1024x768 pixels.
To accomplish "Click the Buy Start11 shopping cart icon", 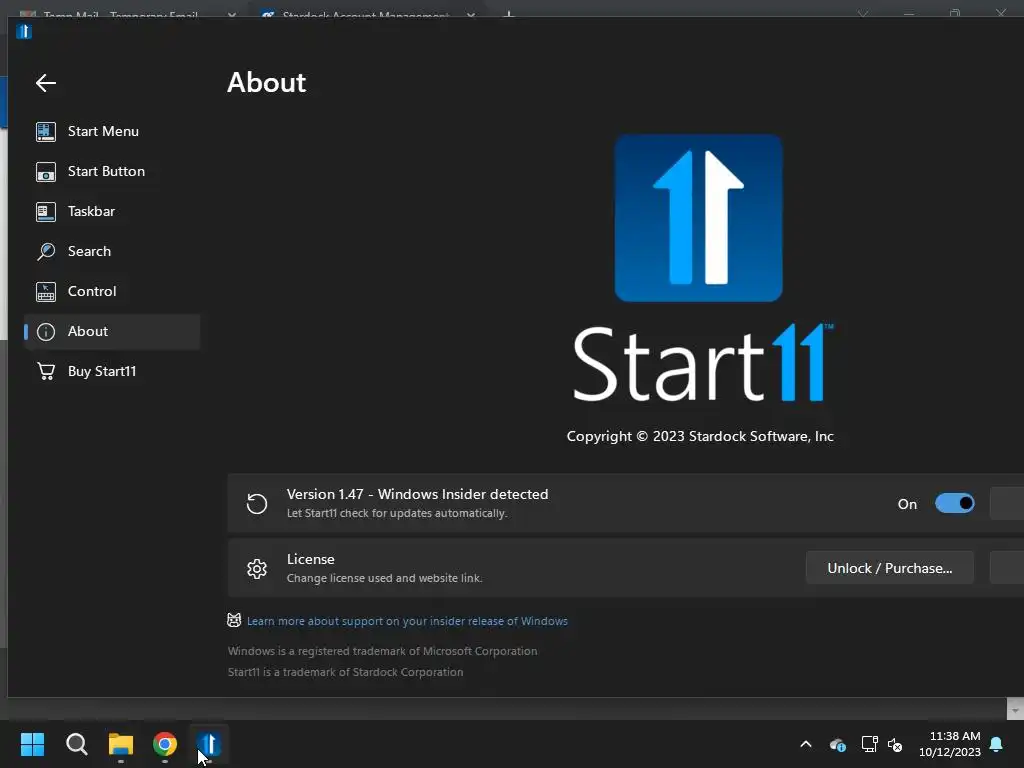I will (x=46, y=372).
